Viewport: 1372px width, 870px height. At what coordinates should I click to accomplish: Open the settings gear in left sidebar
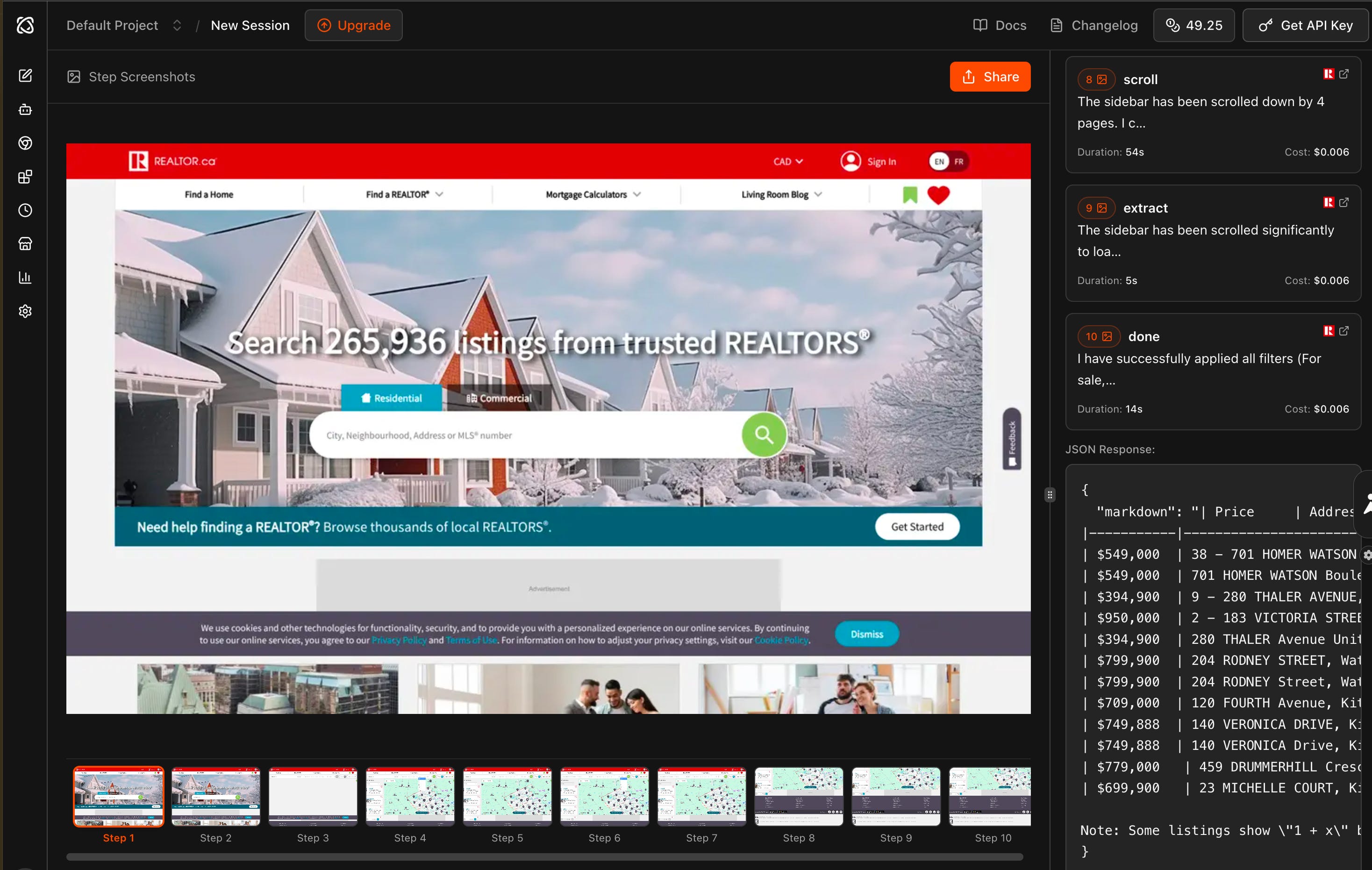tap(25, 311)
